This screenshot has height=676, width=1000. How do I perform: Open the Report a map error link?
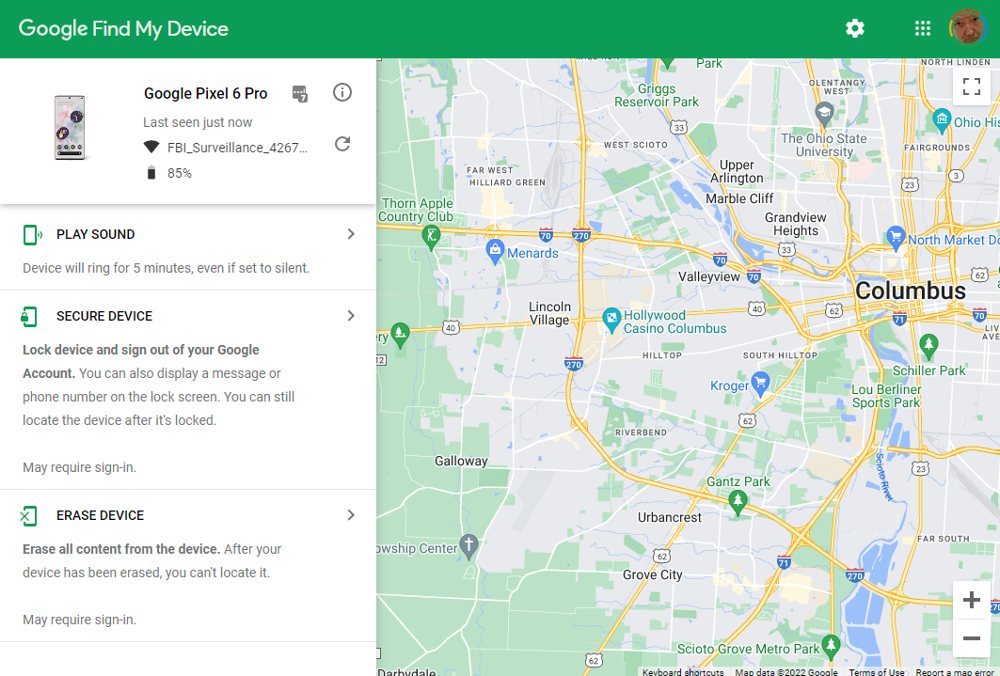pos(954,672)
